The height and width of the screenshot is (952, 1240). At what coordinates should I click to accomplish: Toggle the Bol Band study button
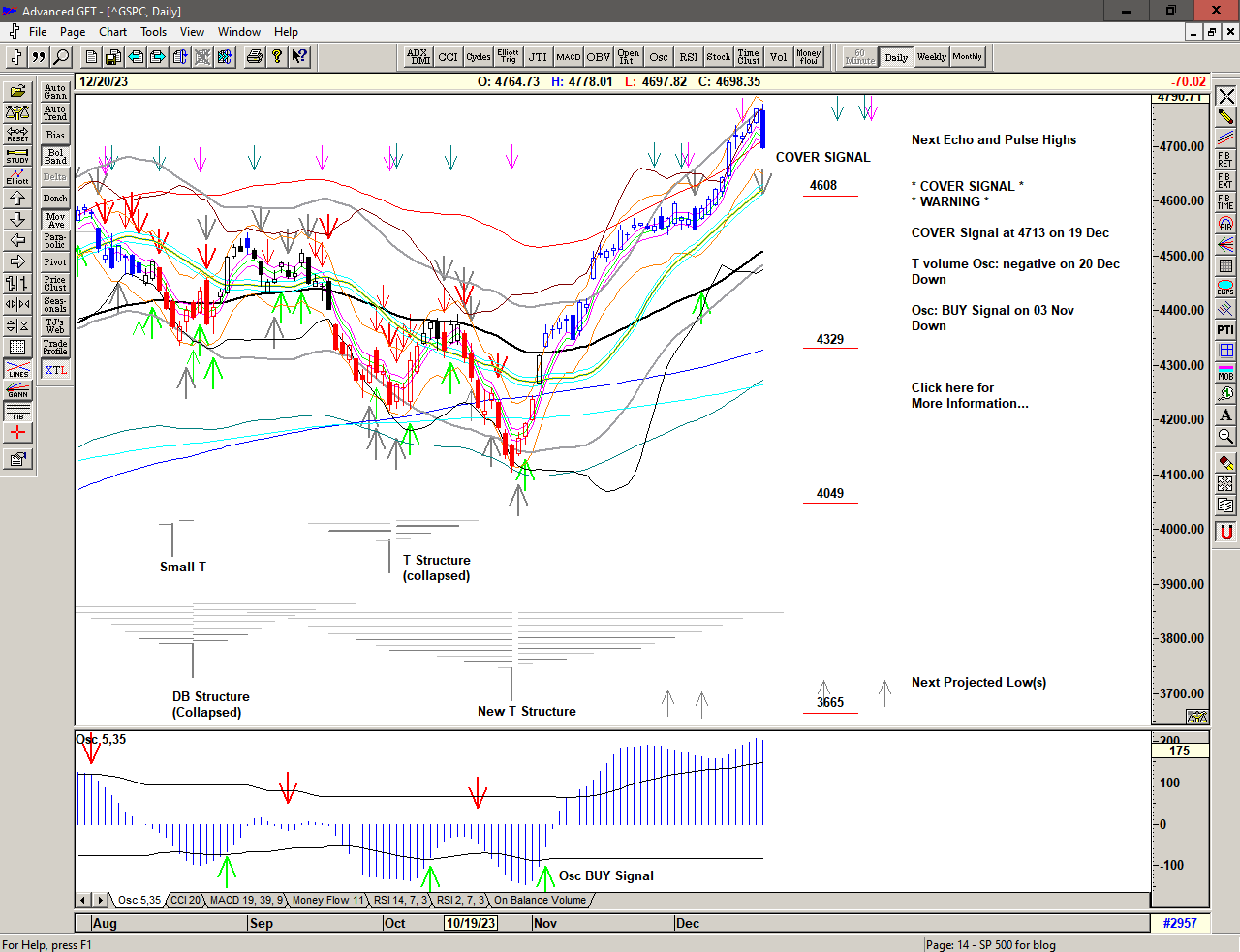coord(55,156)
